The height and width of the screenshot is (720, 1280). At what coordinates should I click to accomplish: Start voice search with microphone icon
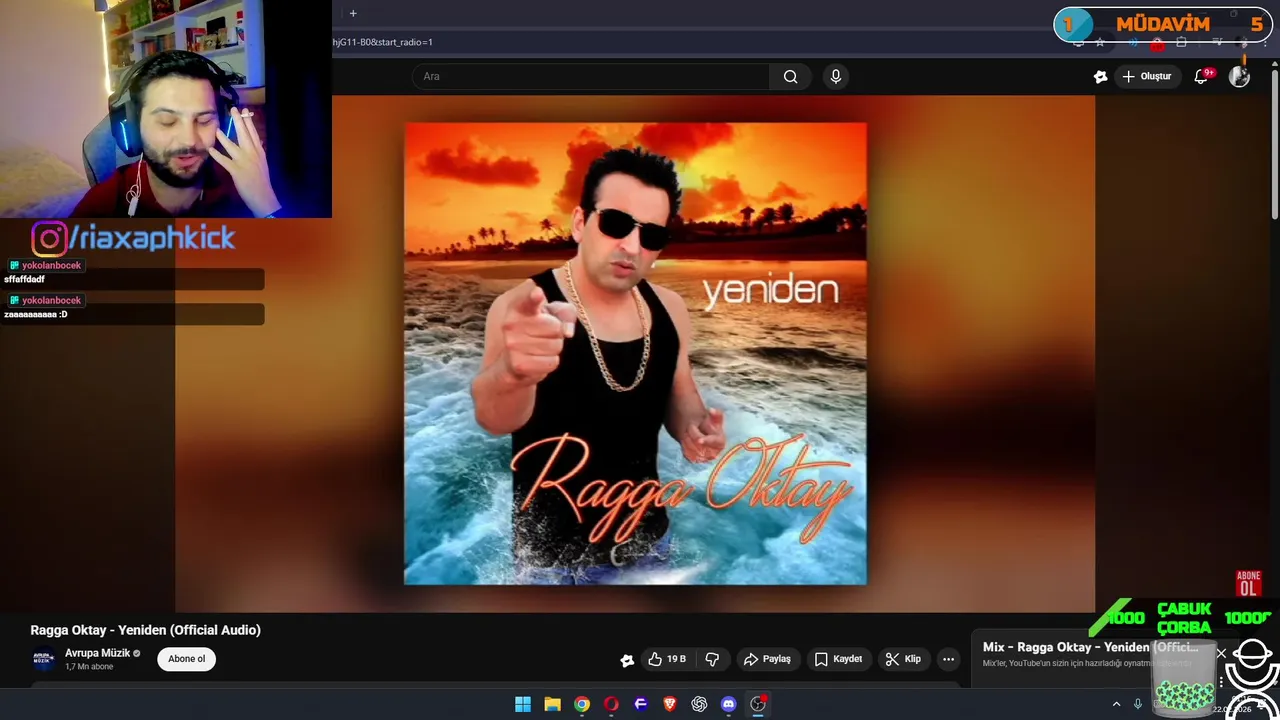(836, 76)
